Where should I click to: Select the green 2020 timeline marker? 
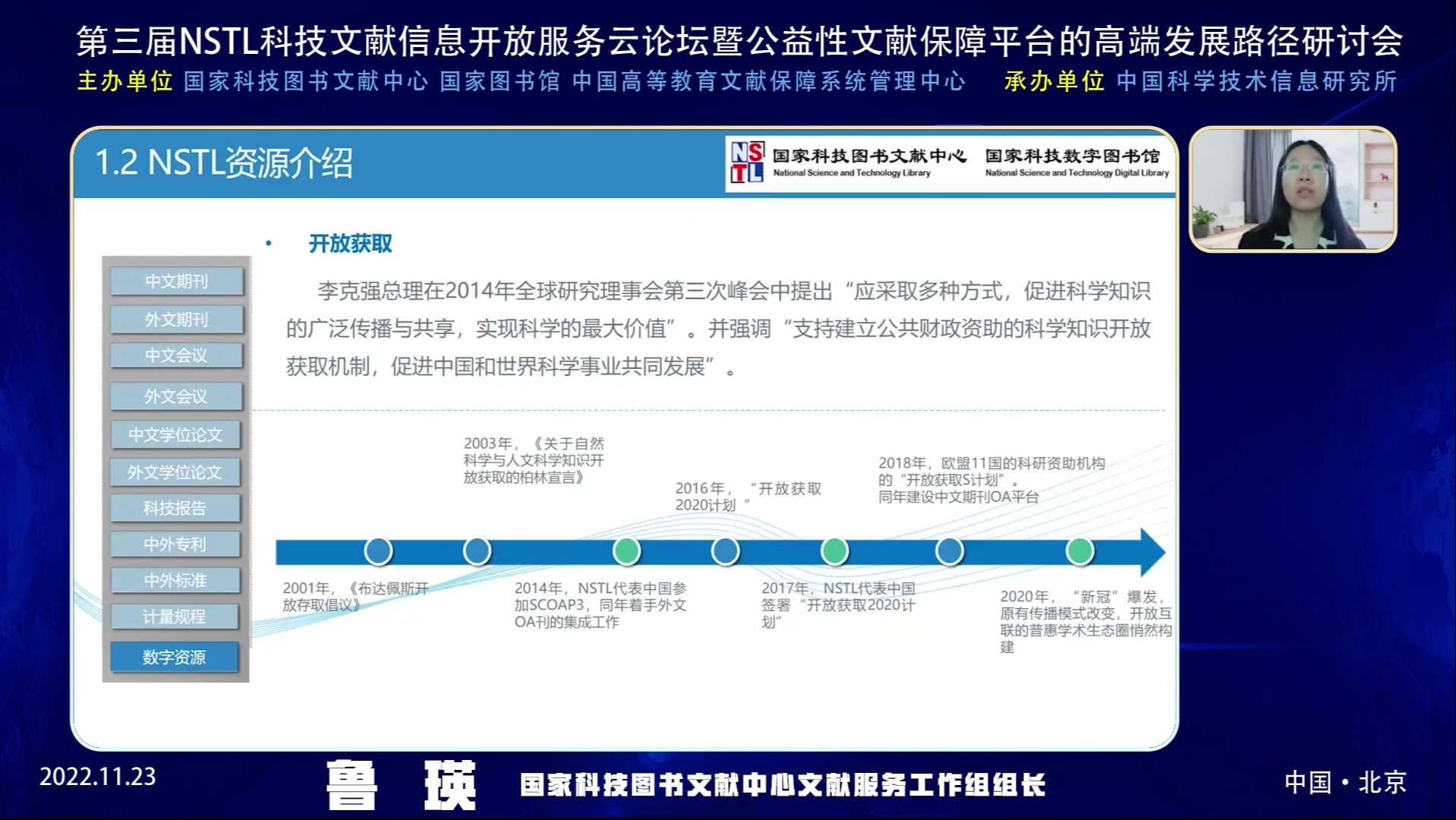[1079, 551]
